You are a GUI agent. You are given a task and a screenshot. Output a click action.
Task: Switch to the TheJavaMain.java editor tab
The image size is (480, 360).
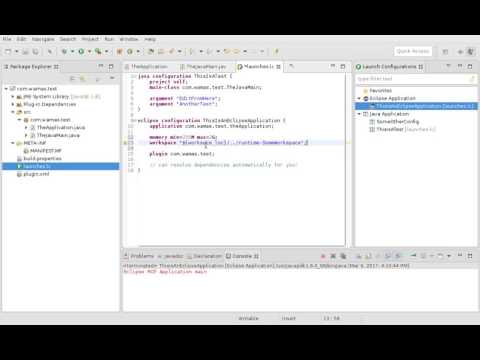[203, 67]
